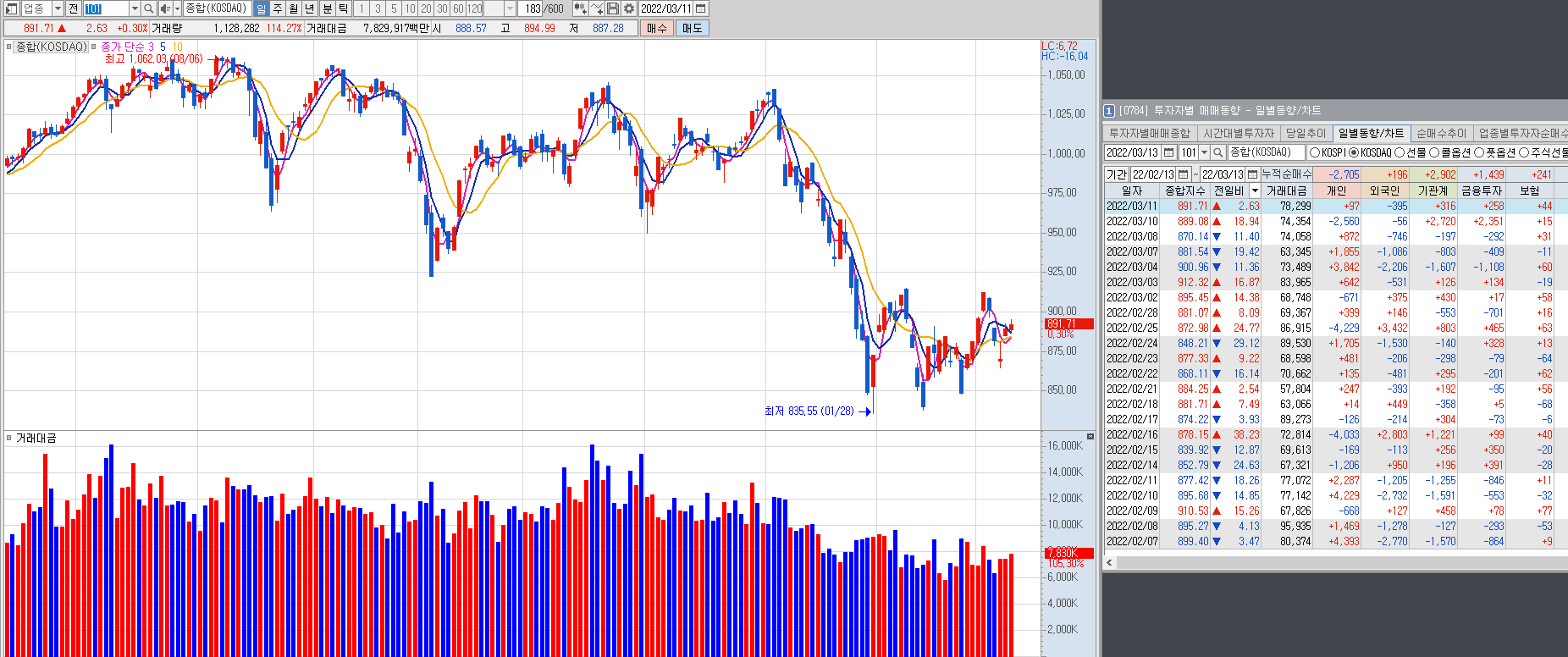Select the 2022/02/16 table row date
The image size is (1568, 657).
[1132, 434]
